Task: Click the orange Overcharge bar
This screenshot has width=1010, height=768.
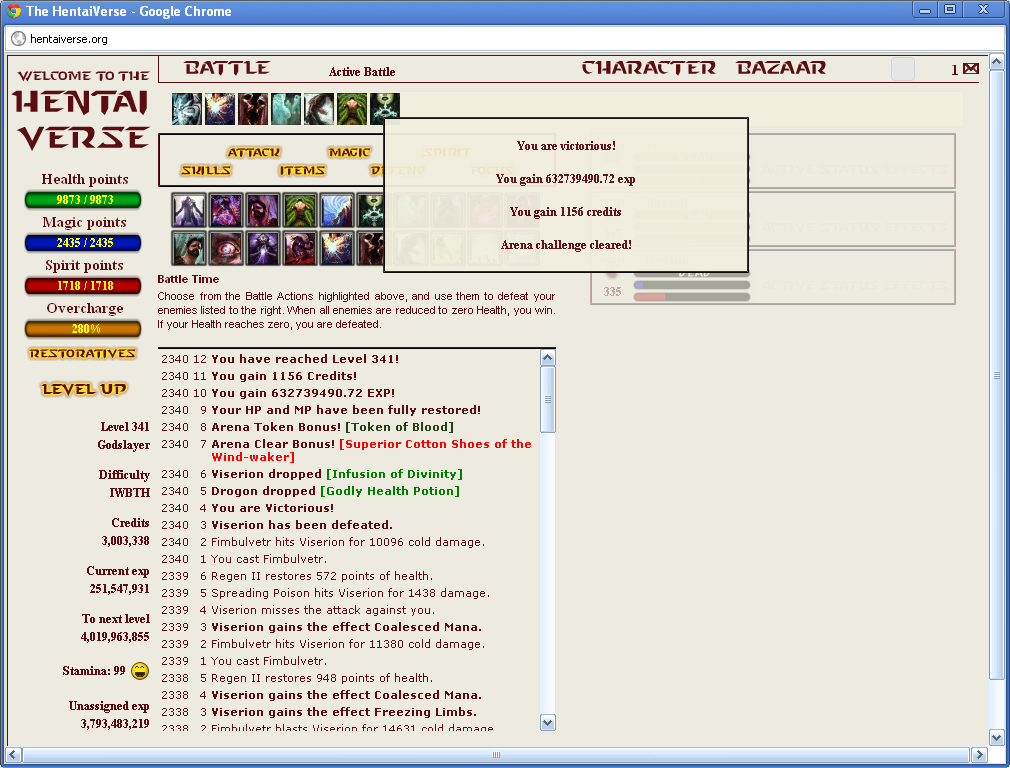Action: pos(83,329)
